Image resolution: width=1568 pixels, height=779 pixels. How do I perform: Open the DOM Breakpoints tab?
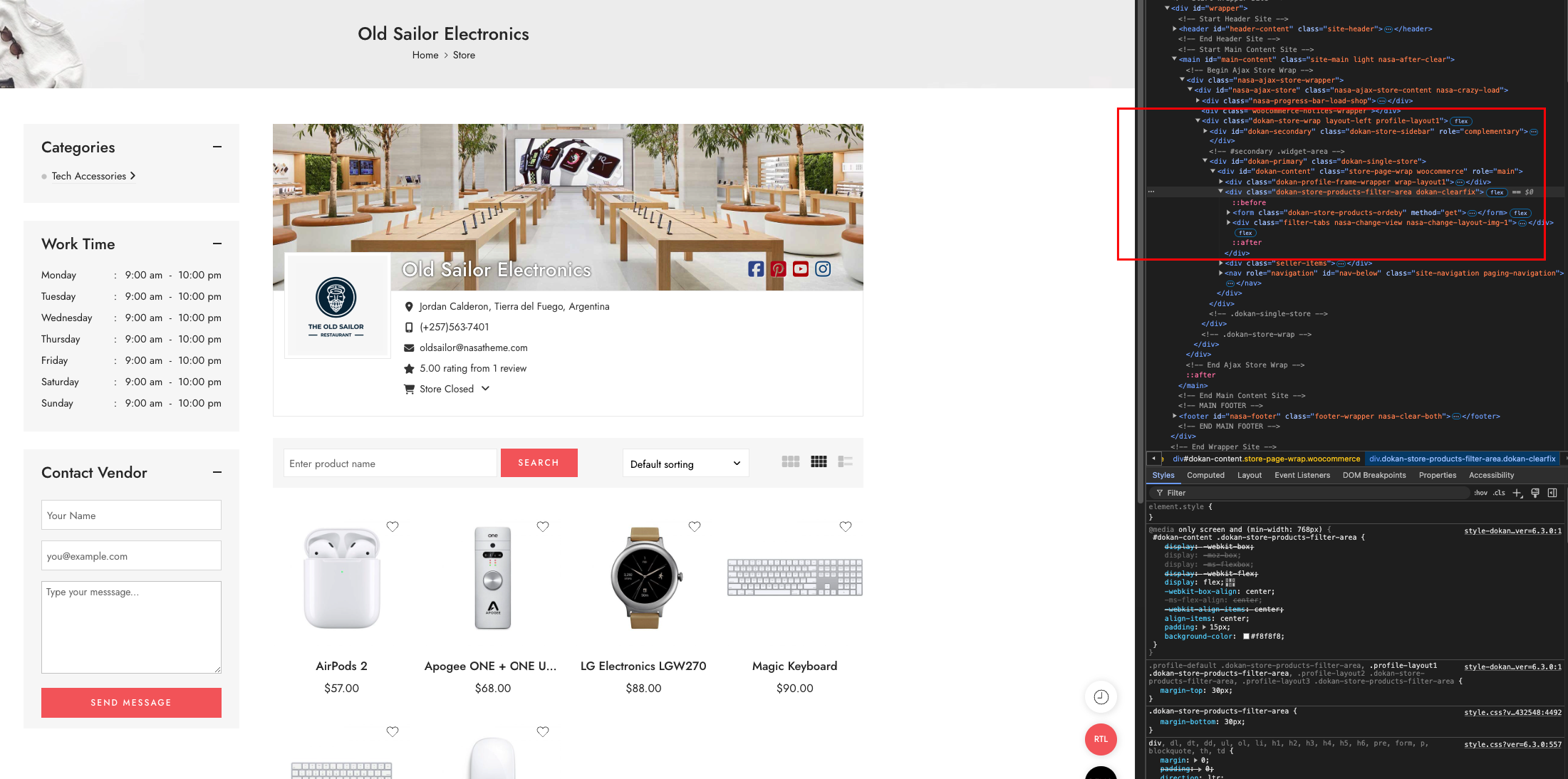(1374, 475)
